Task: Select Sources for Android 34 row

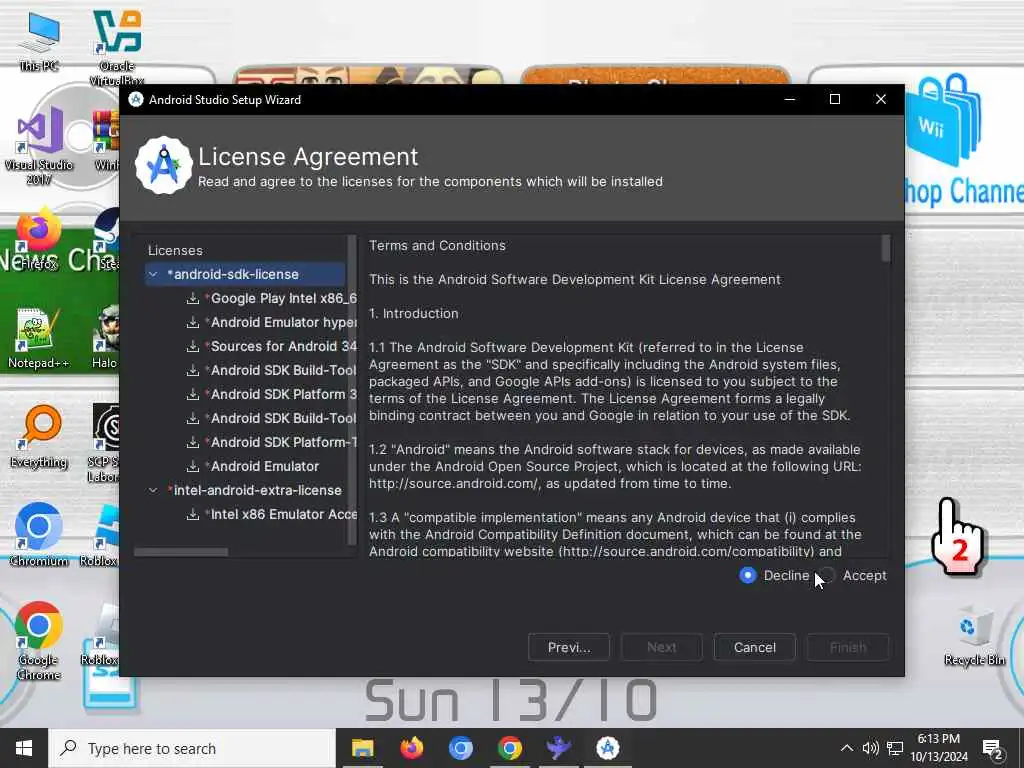Action: coord(283,347)
